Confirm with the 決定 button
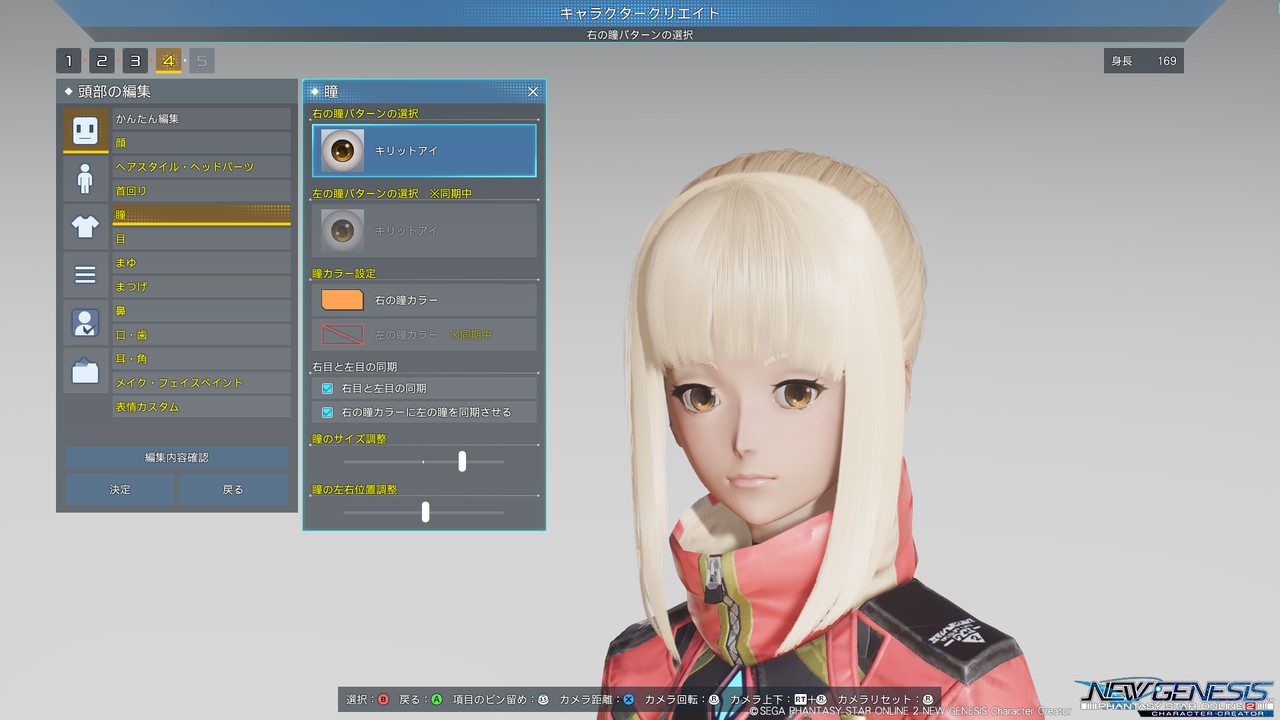The height and width of the screenshot is (720, 1280). 120,490
